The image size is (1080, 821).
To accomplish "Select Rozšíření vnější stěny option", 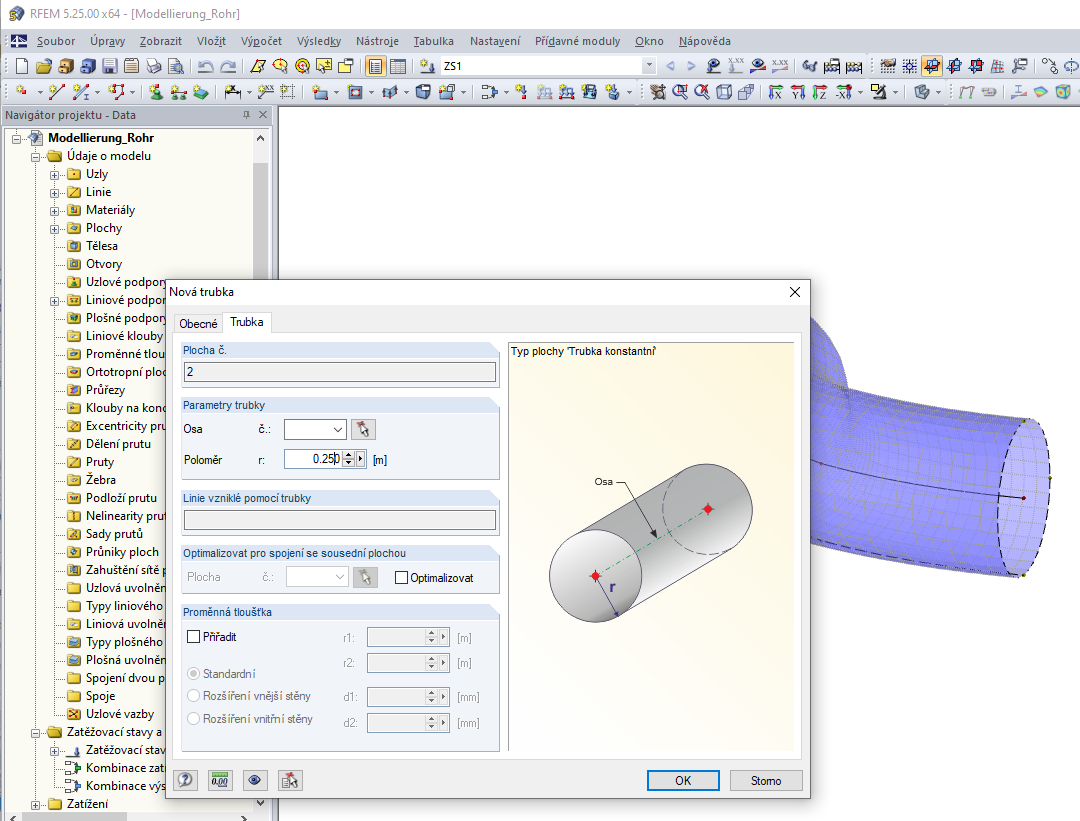I will (194, 696).
